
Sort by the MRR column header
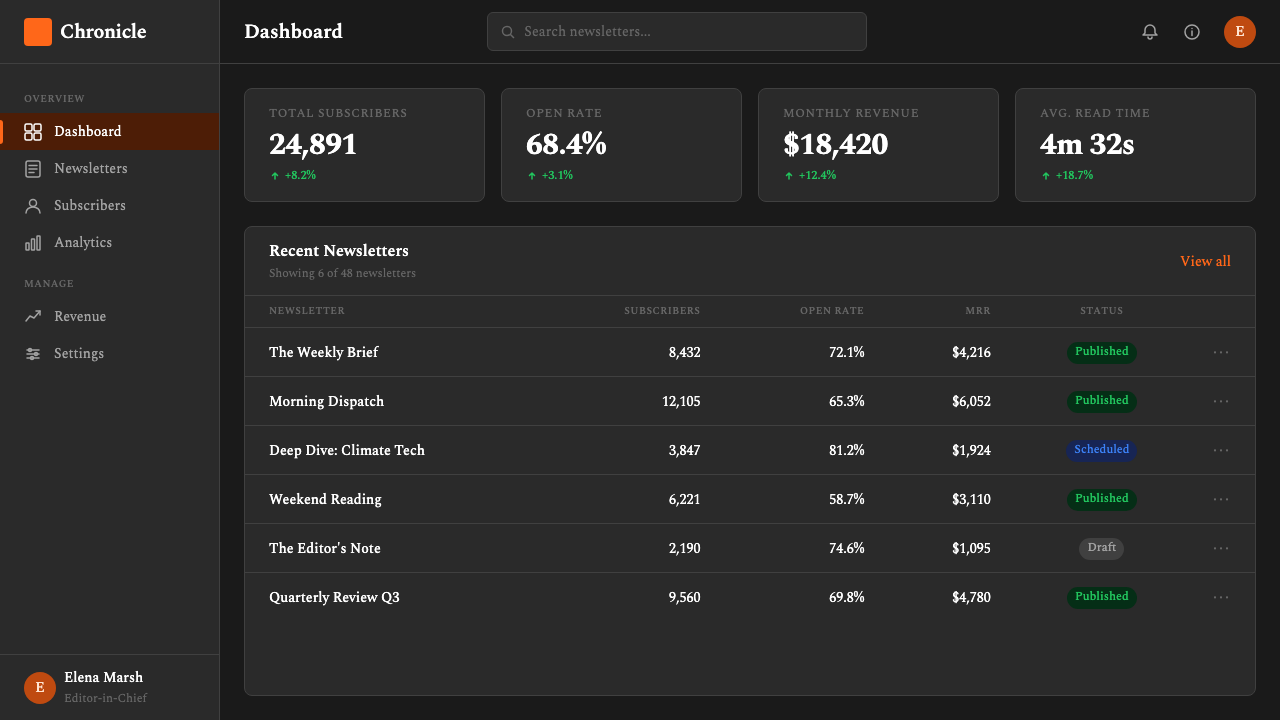click(x=978, y=311)
